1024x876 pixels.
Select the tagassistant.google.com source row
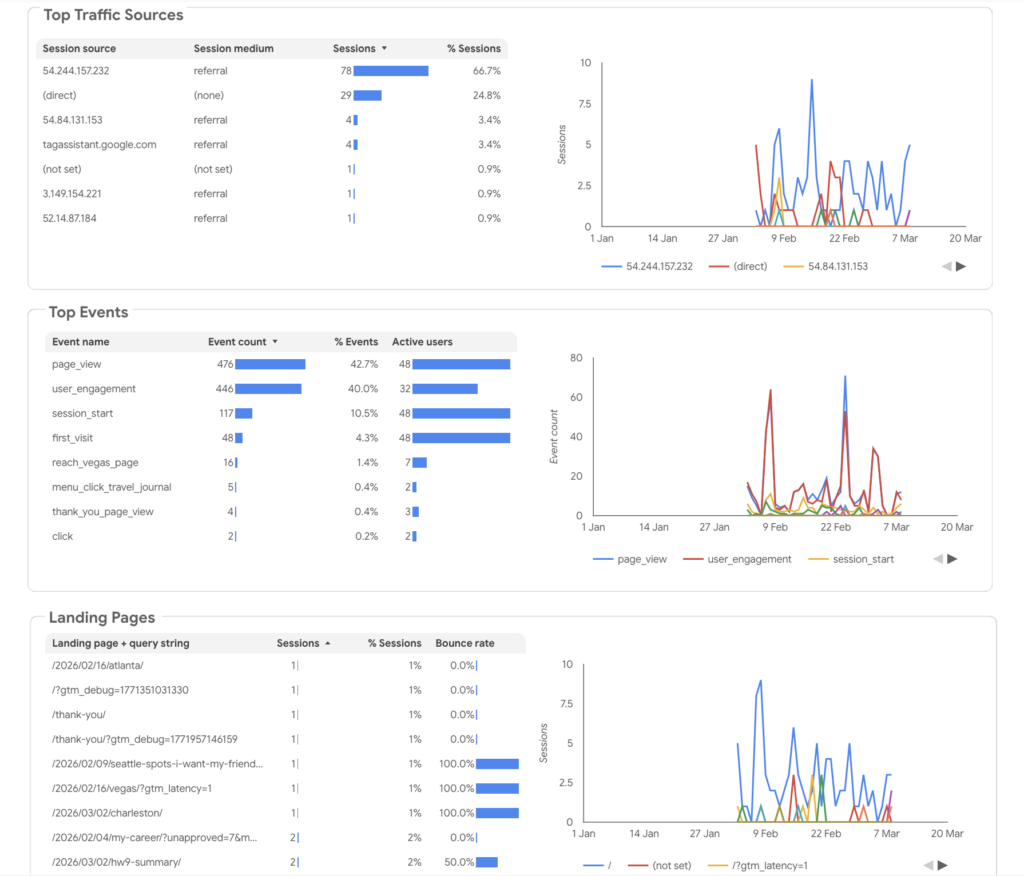(x=99, y=145)
